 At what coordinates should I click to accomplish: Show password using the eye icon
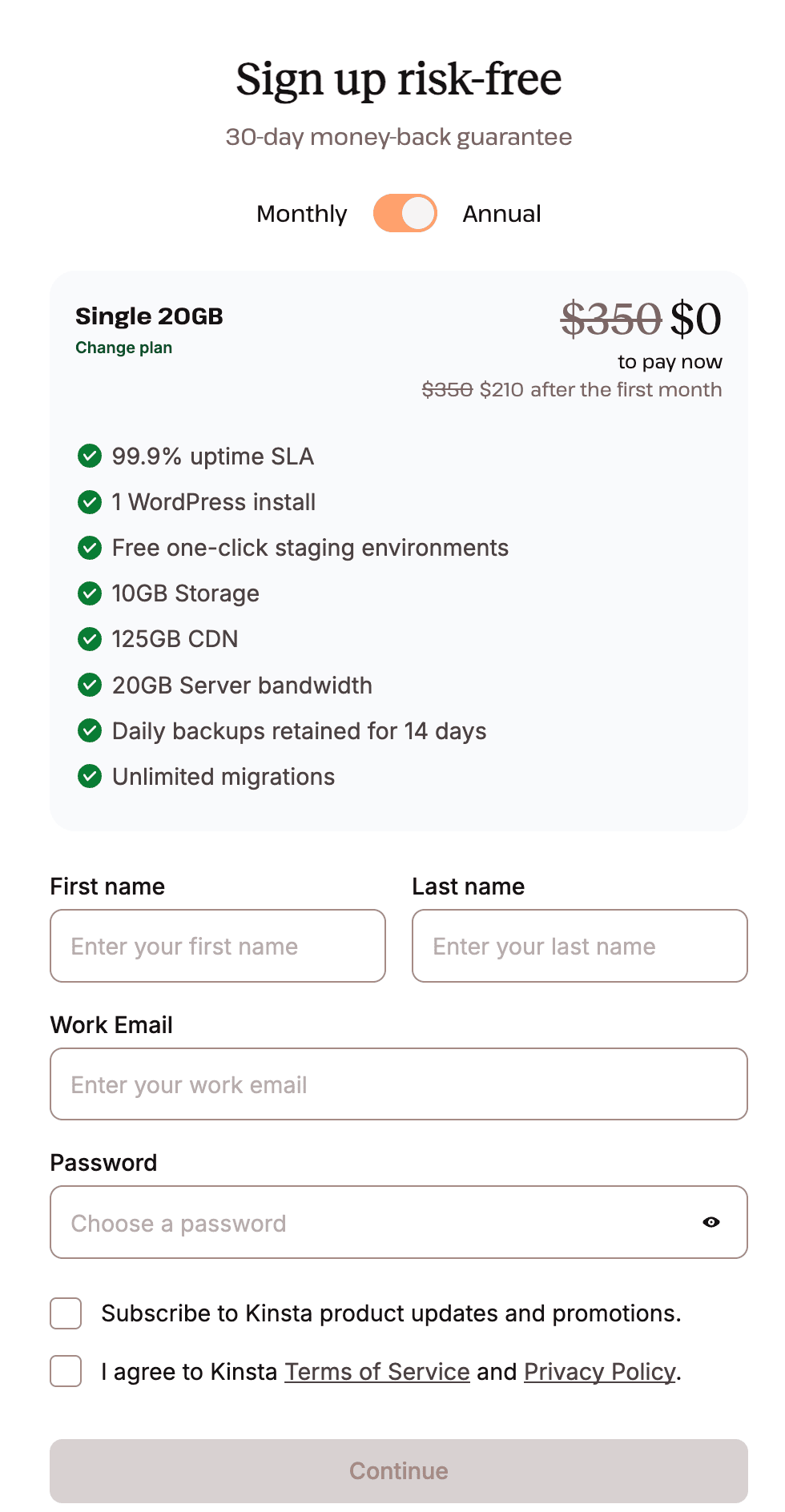point(711,1222)
